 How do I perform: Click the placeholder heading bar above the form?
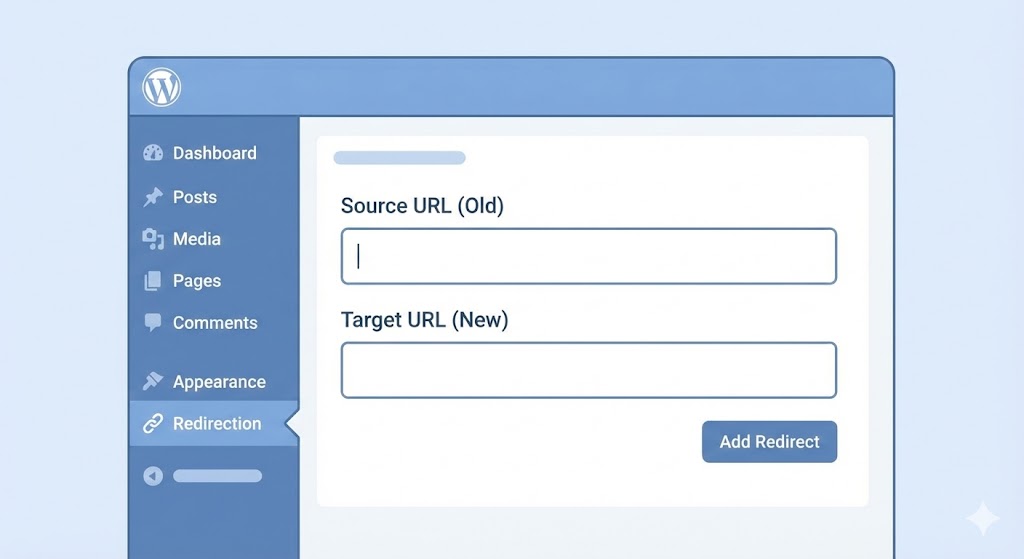tap(399, 158)
